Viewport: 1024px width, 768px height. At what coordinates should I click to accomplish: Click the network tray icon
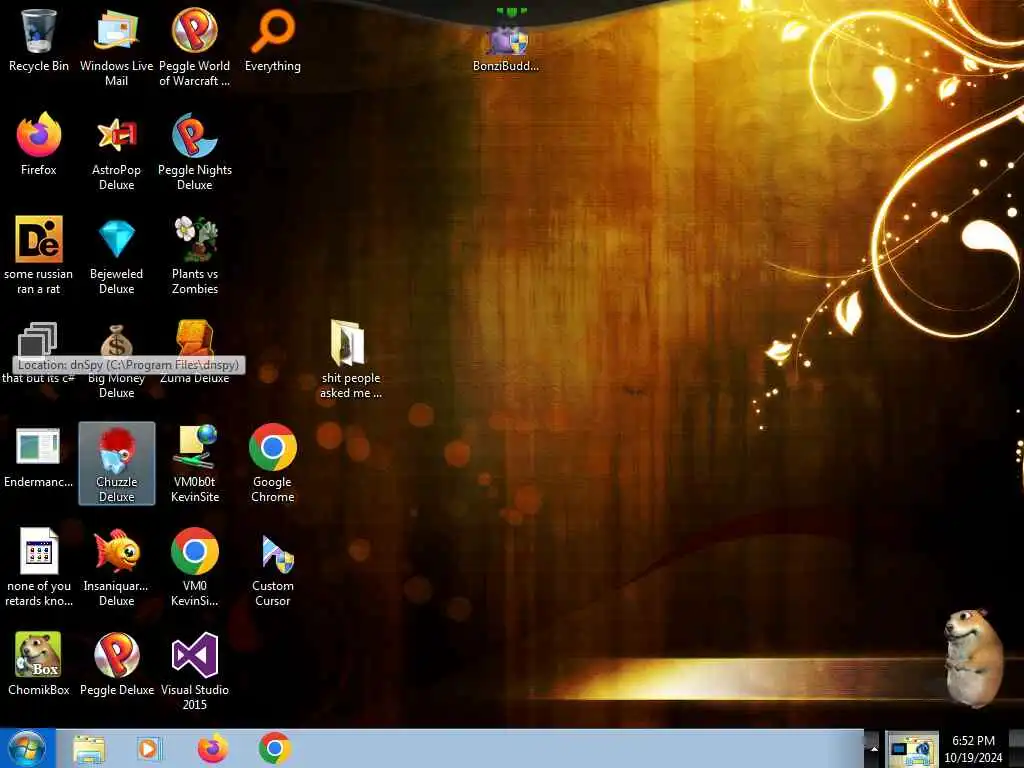(912, 751)
